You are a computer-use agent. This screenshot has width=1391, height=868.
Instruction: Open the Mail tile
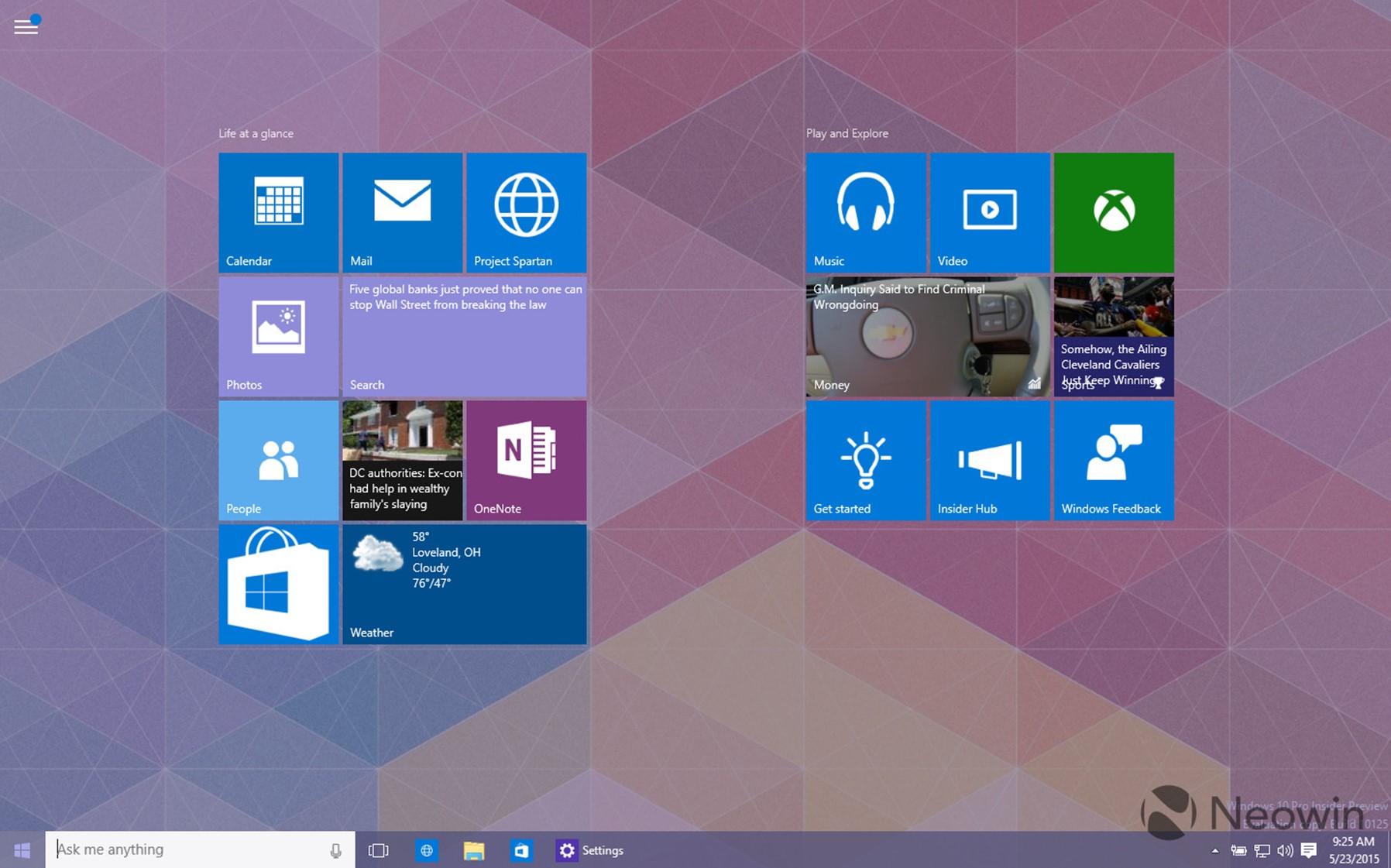tap(402, 212)
